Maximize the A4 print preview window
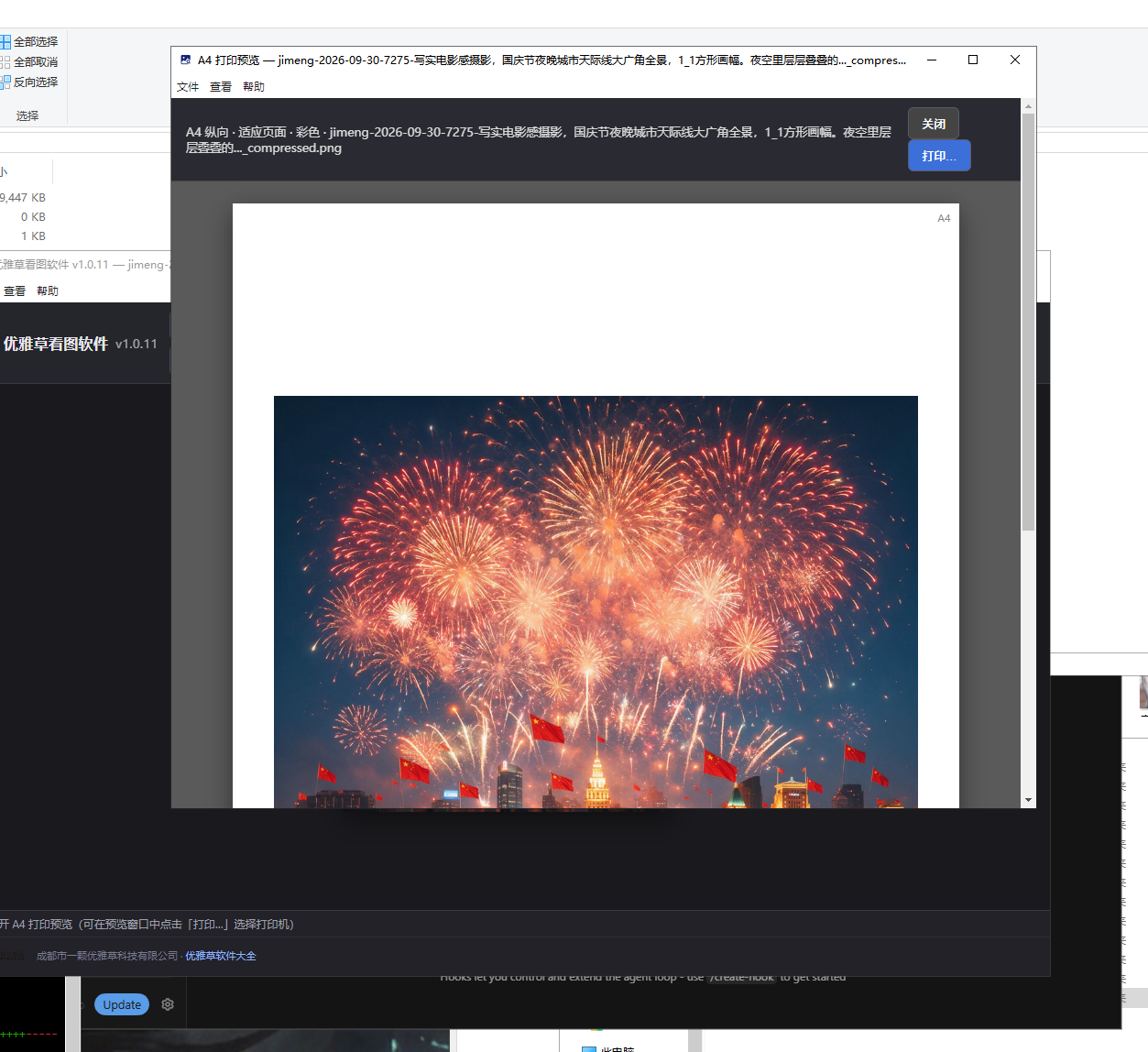Screen dimensions: 1148x1052 (x=973, y=60)
